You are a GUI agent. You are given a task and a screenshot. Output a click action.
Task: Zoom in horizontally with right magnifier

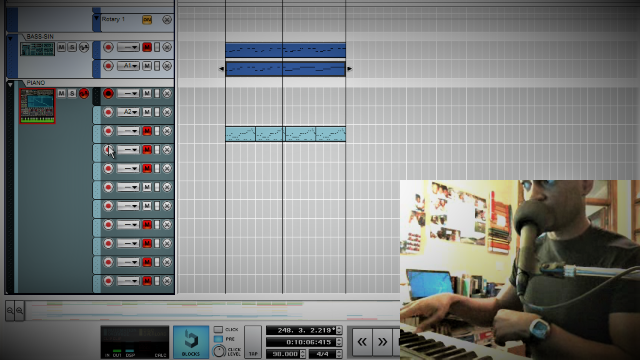(x=19, y=311)
